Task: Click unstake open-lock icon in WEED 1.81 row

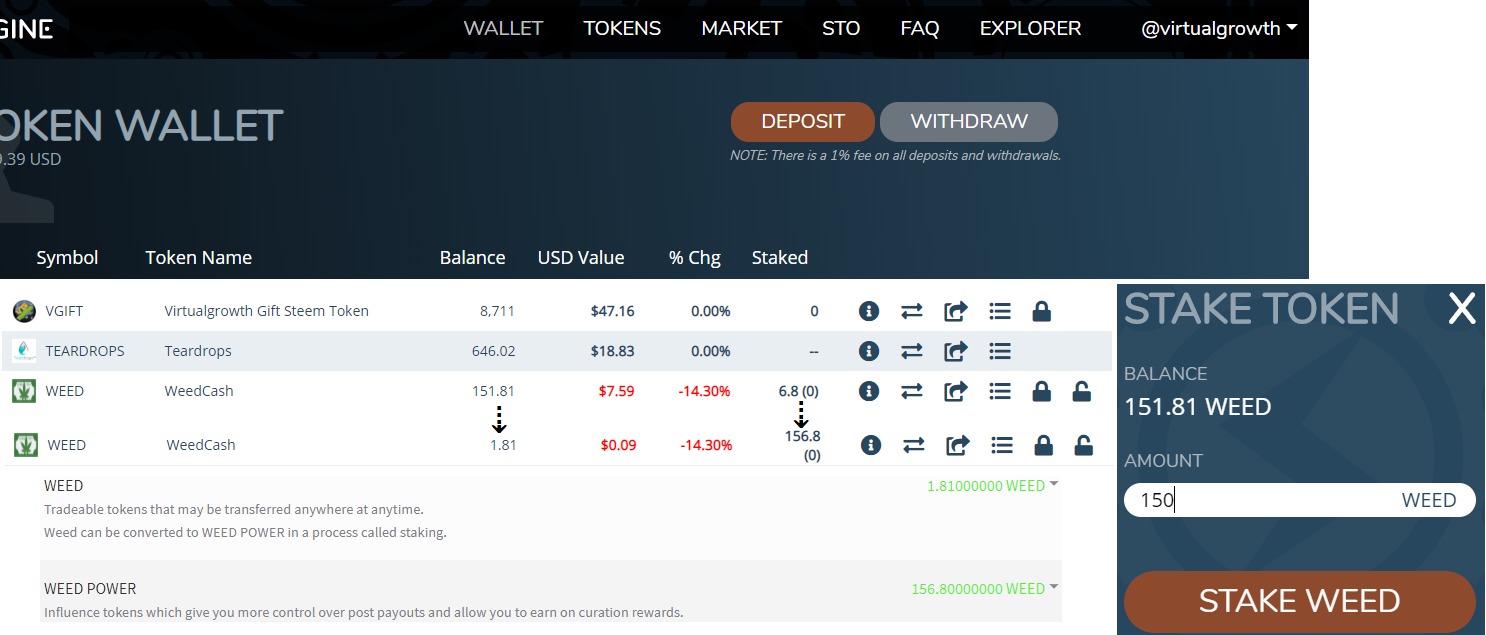Action: 1083,445
